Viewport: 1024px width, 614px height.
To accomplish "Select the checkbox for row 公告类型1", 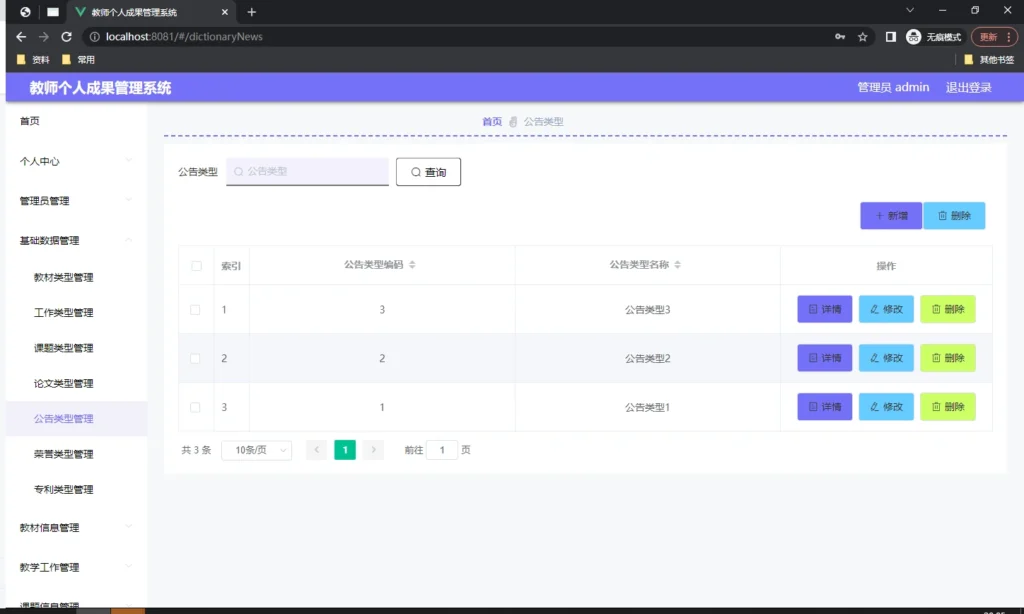I will click(196, 407).
